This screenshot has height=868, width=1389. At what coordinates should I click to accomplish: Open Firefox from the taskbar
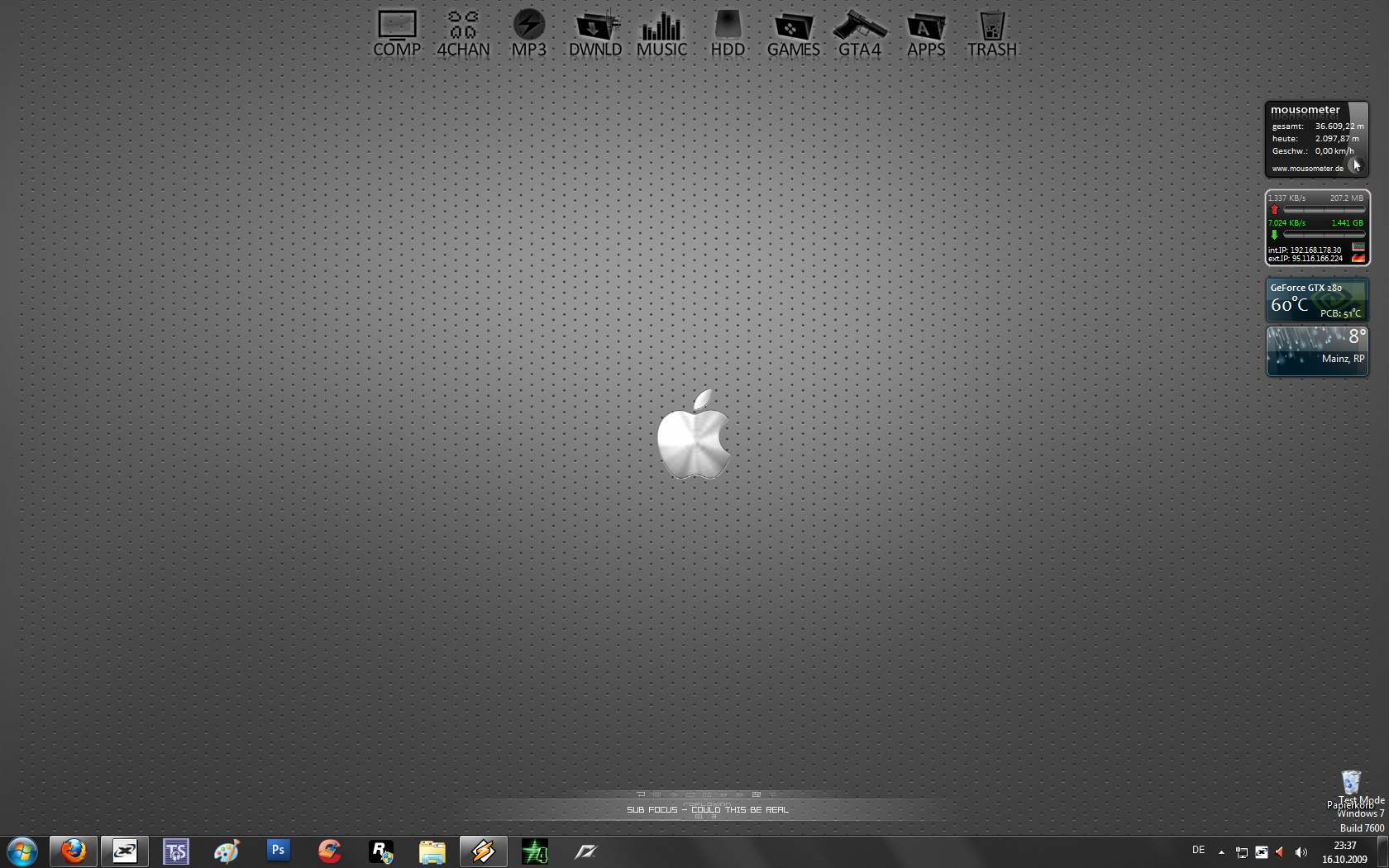tap(74, 851)
